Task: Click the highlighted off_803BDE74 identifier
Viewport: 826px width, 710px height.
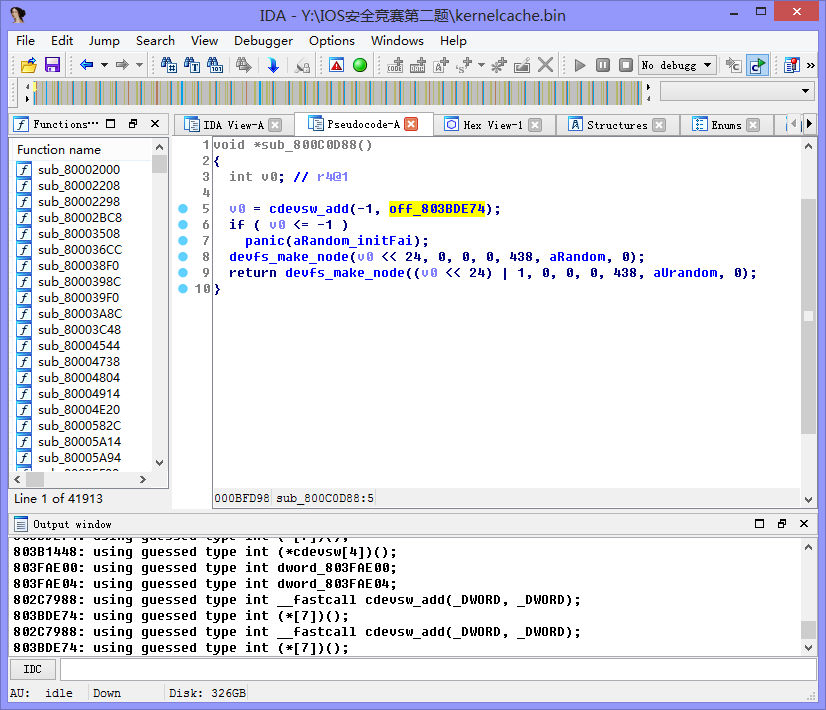Action: 437,209
